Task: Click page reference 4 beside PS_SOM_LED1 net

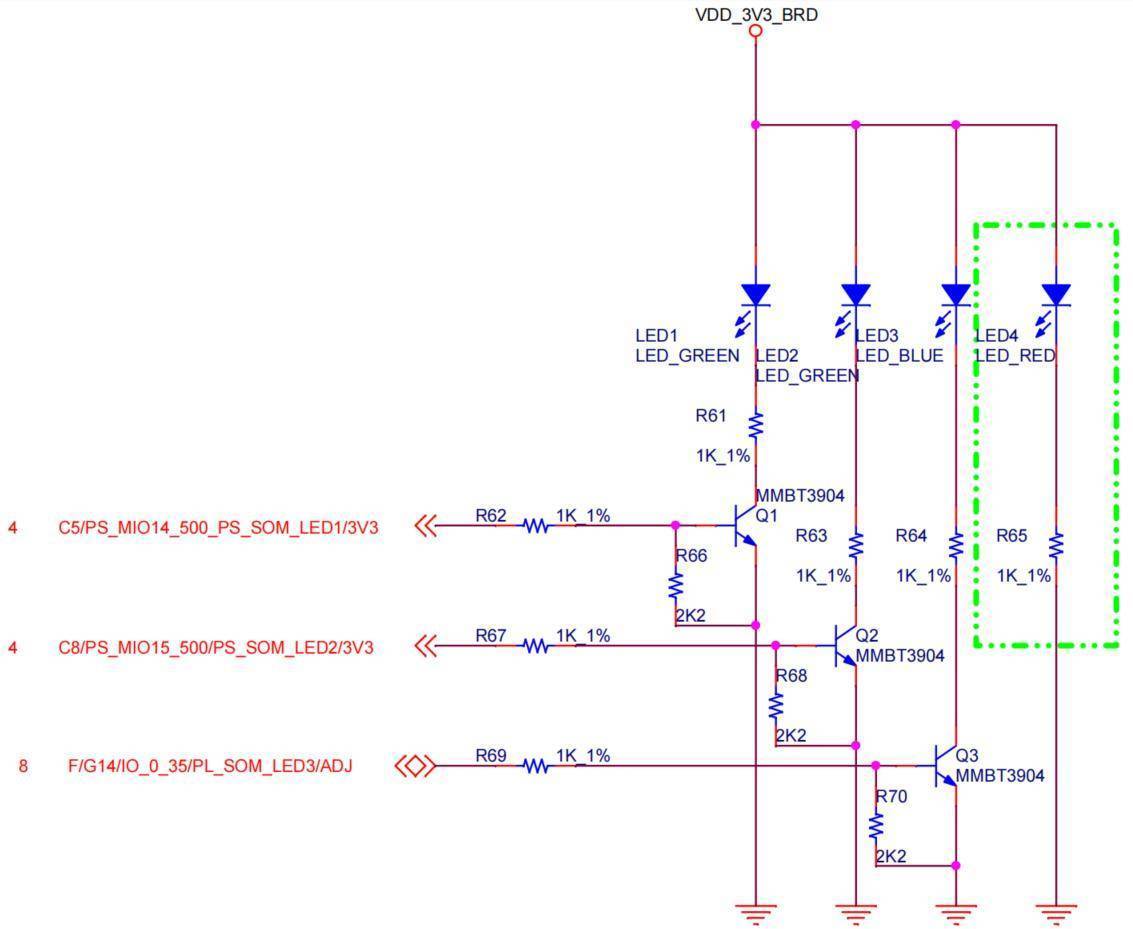Action: point(13,527)
